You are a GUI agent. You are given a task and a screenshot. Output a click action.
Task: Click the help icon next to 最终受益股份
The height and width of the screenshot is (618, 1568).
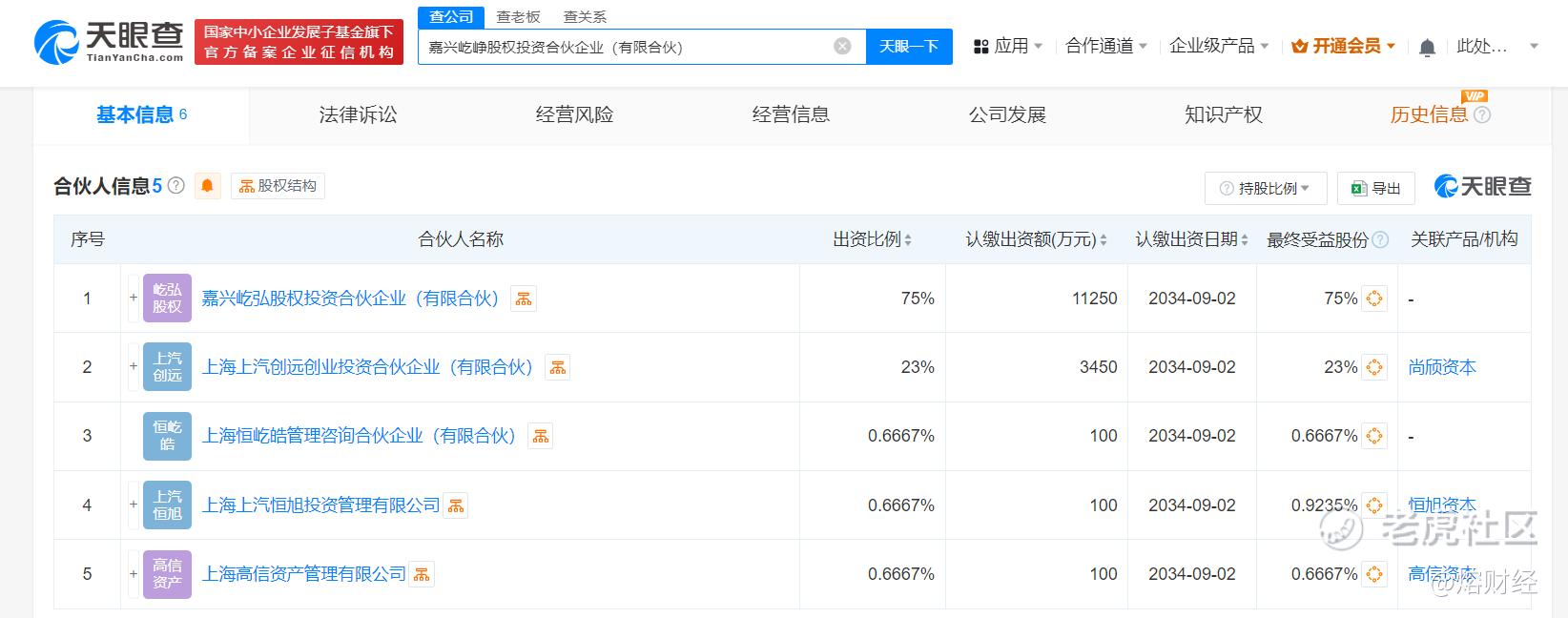point(1380,240)
